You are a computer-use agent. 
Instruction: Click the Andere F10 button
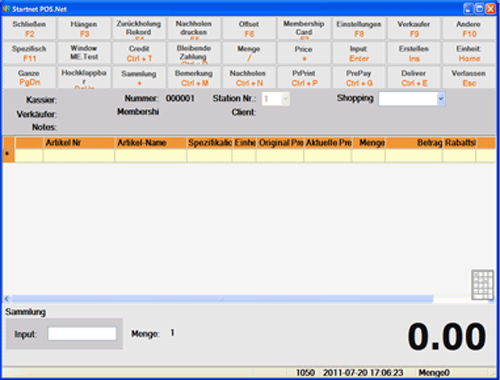pos(469,29)
